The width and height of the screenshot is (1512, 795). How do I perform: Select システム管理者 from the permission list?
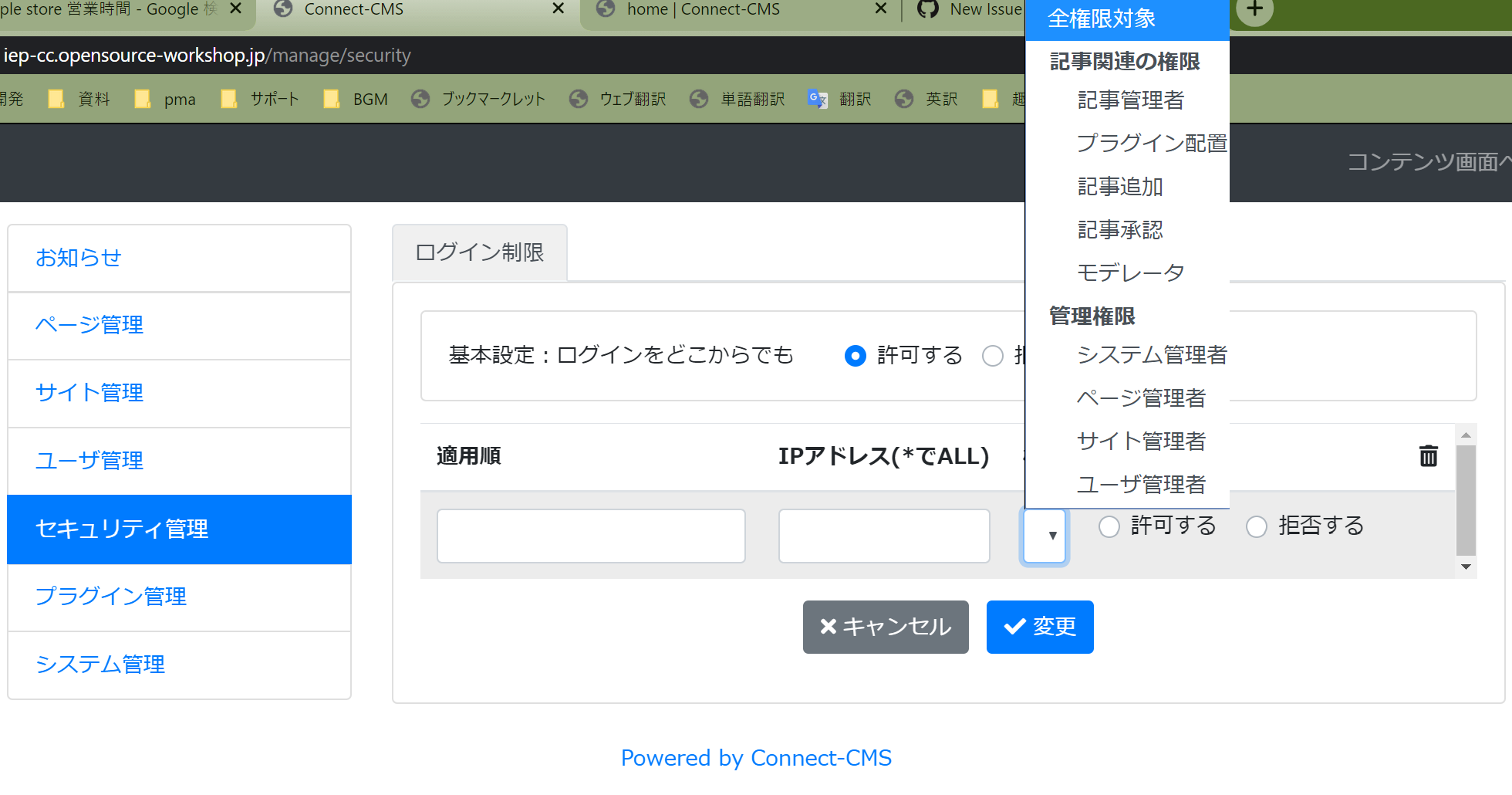pos(1153,355)
